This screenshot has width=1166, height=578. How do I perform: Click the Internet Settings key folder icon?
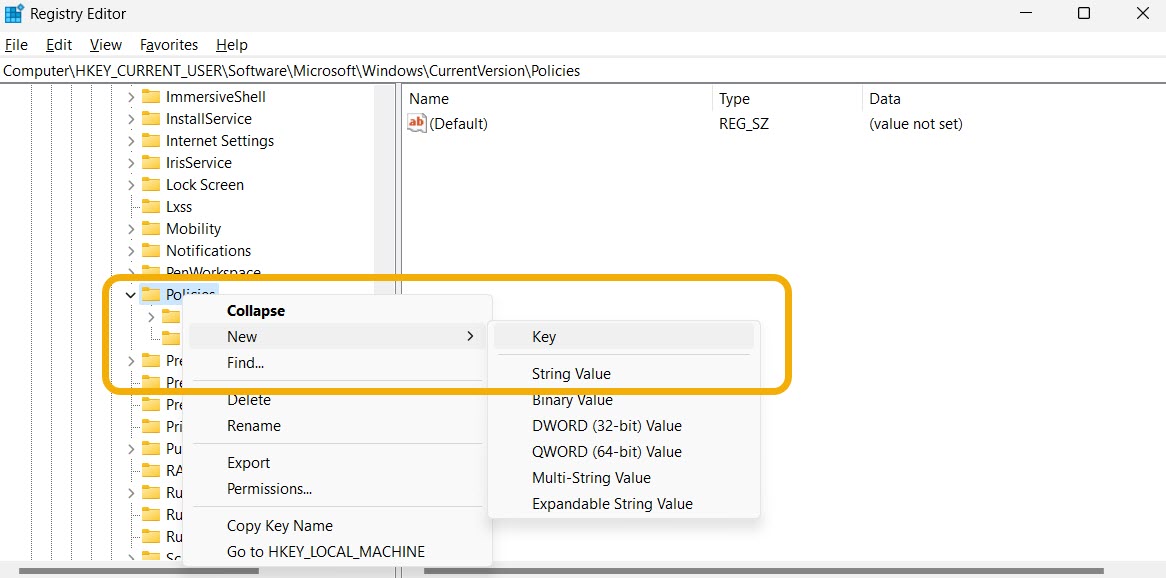(152, 140)
